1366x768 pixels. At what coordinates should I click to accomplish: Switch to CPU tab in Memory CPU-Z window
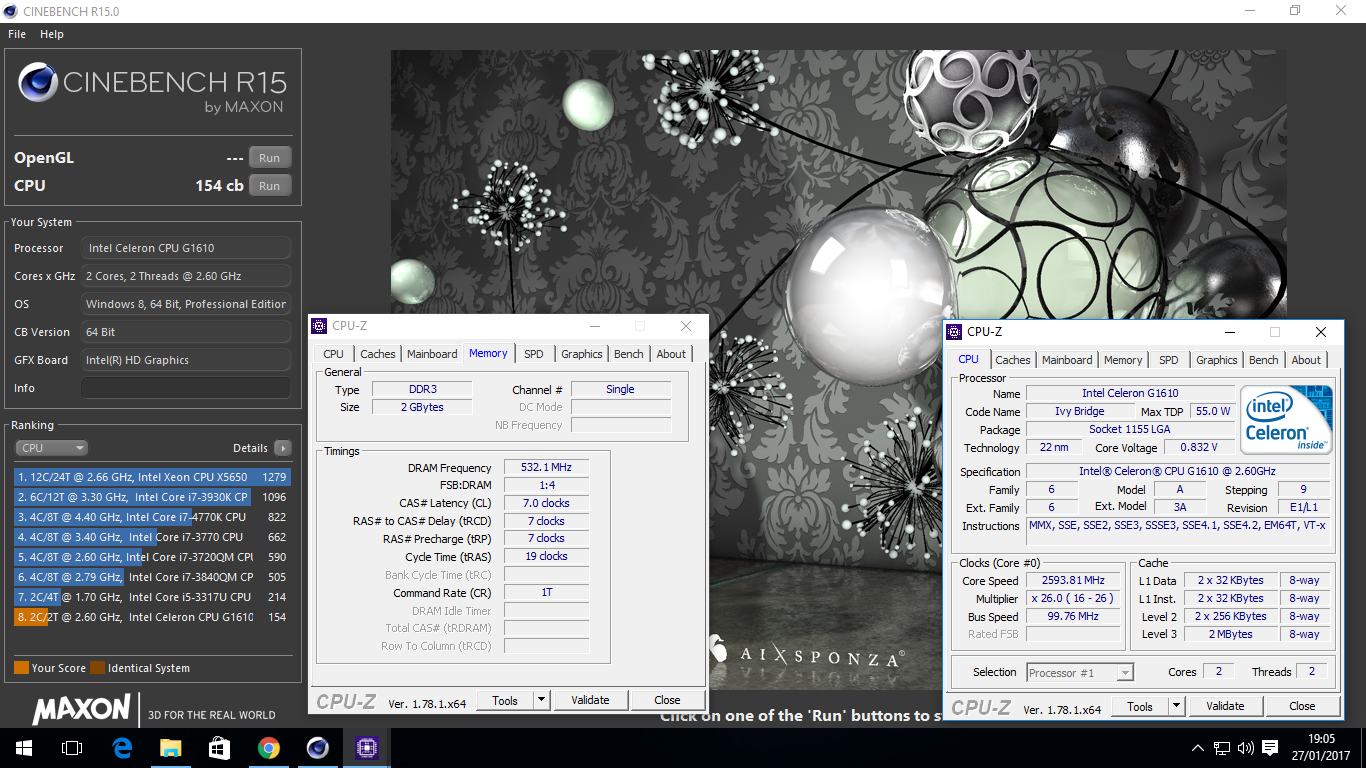pyautogui.click(x=333, y=354)
